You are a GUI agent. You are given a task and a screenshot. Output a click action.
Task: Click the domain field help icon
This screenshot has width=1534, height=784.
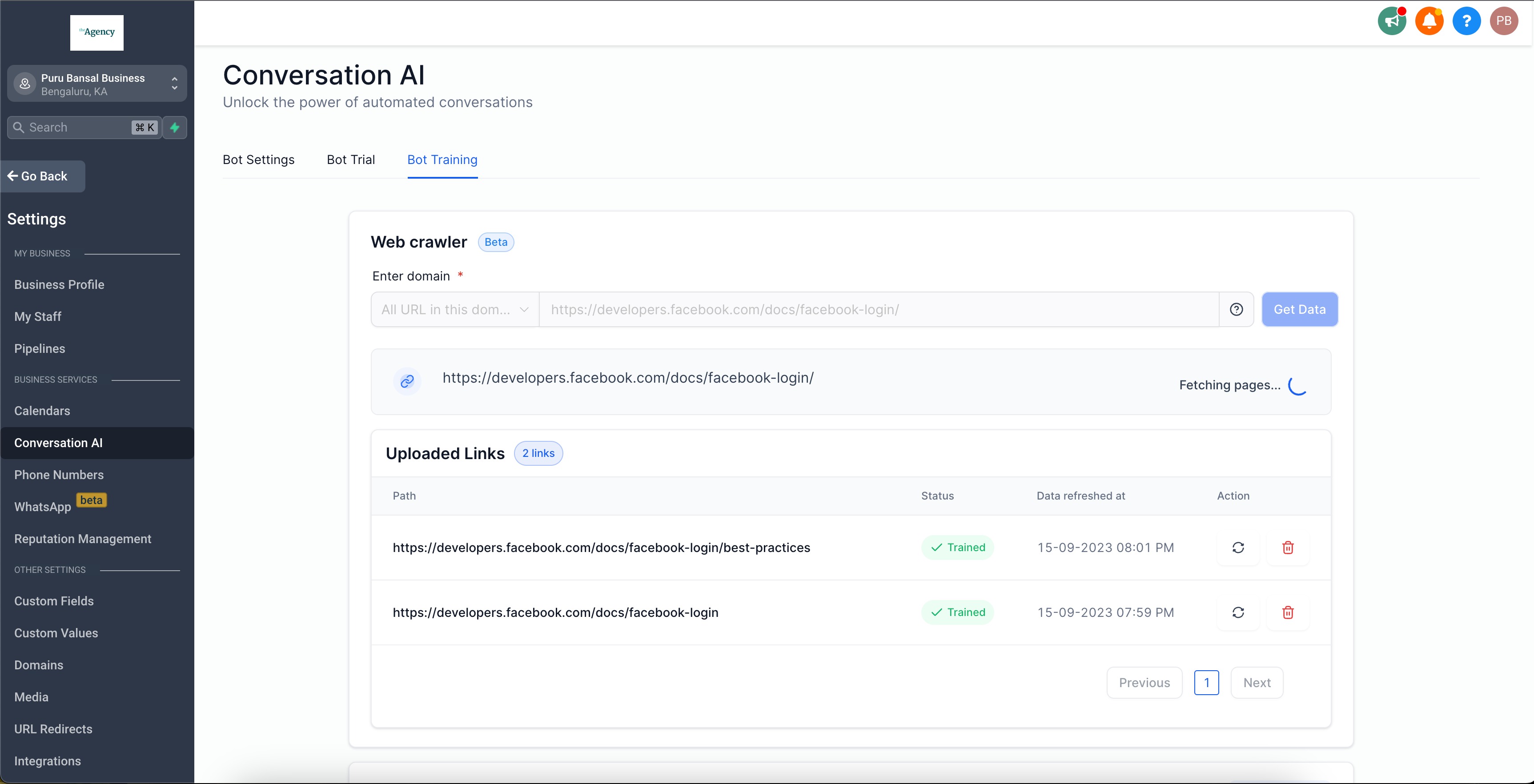(1236, 309)
